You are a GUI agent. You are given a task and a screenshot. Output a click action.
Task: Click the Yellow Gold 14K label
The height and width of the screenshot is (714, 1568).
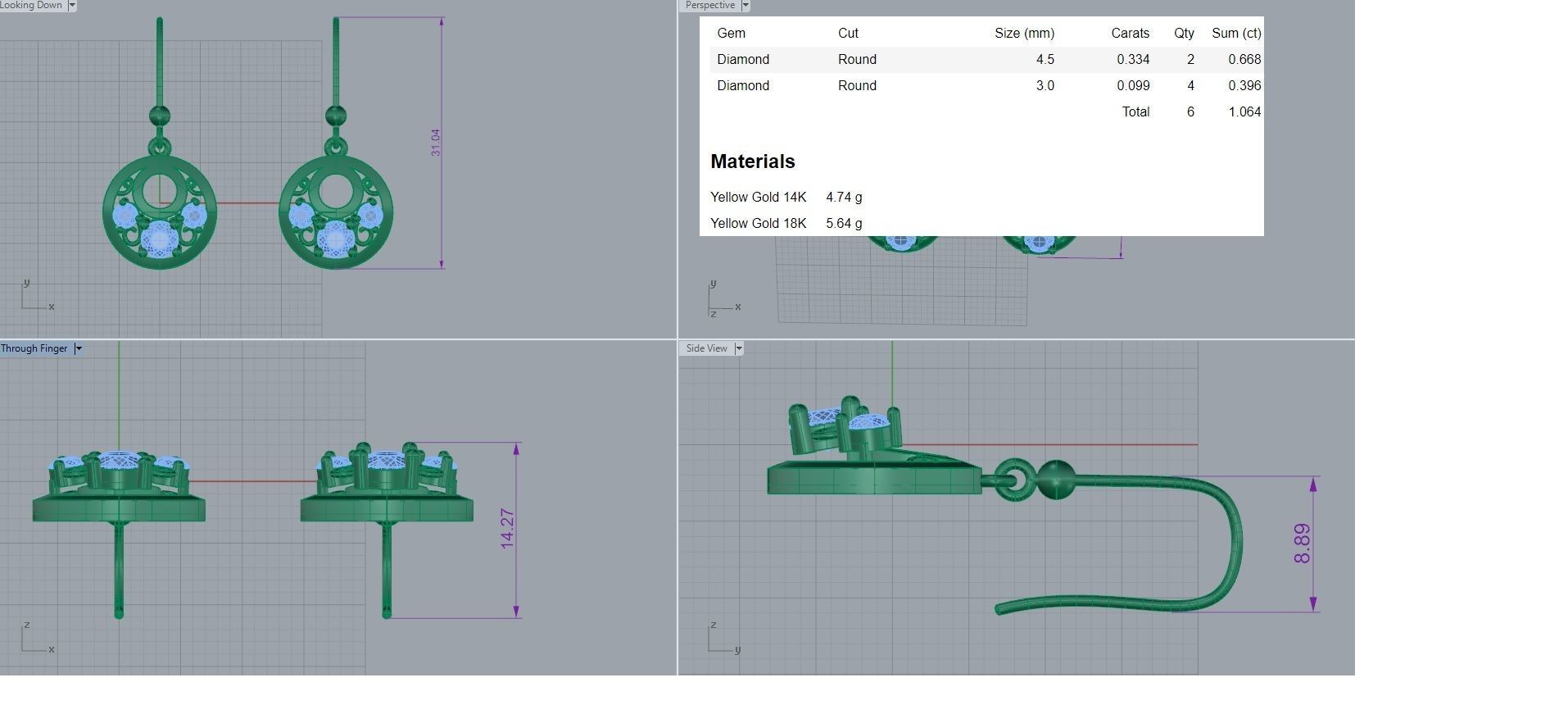click(758, 198)
